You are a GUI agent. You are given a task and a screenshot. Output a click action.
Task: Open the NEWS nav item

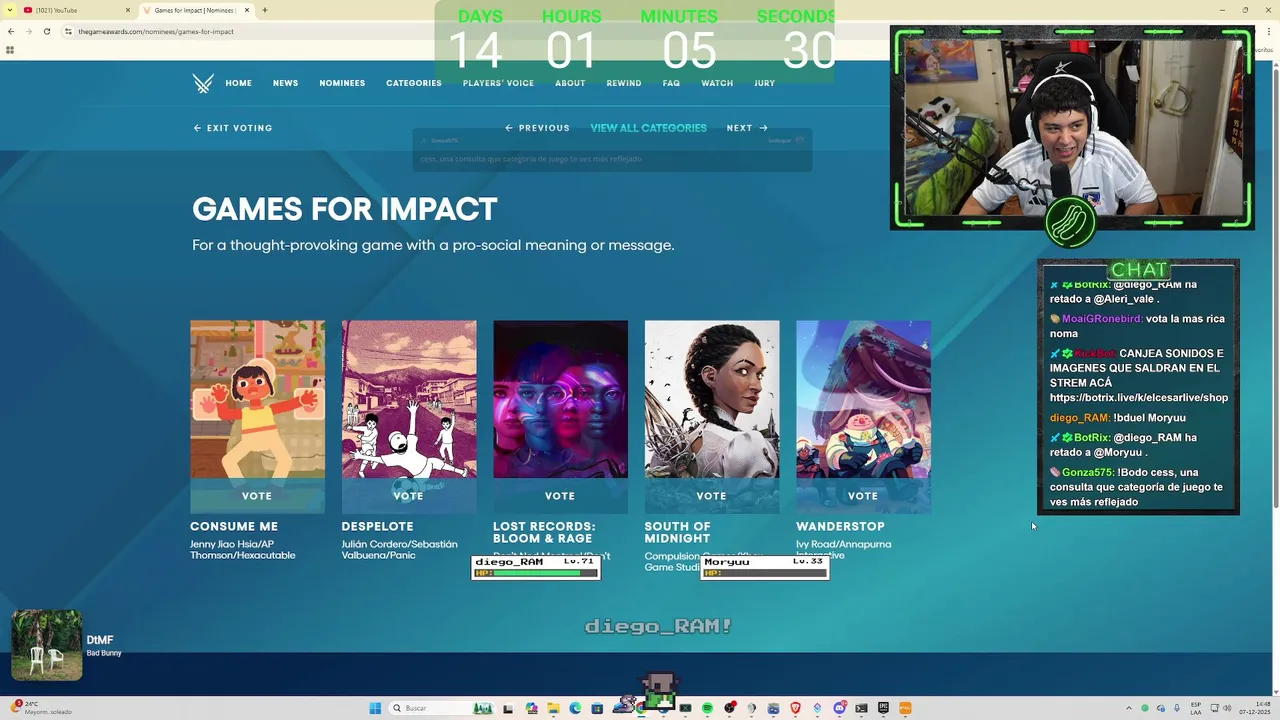tap(286, 83)
